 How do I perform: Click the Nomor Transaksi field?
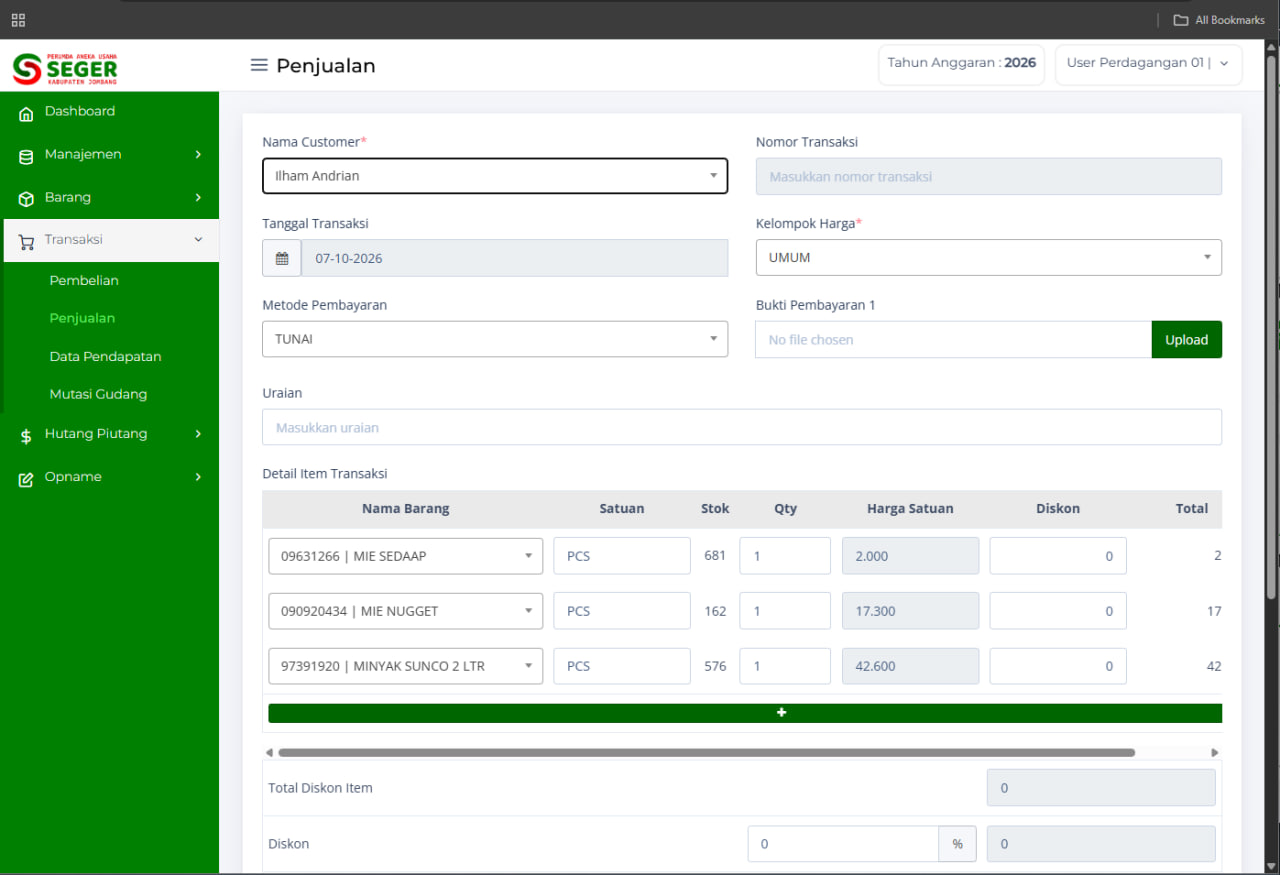coord(989,176)
